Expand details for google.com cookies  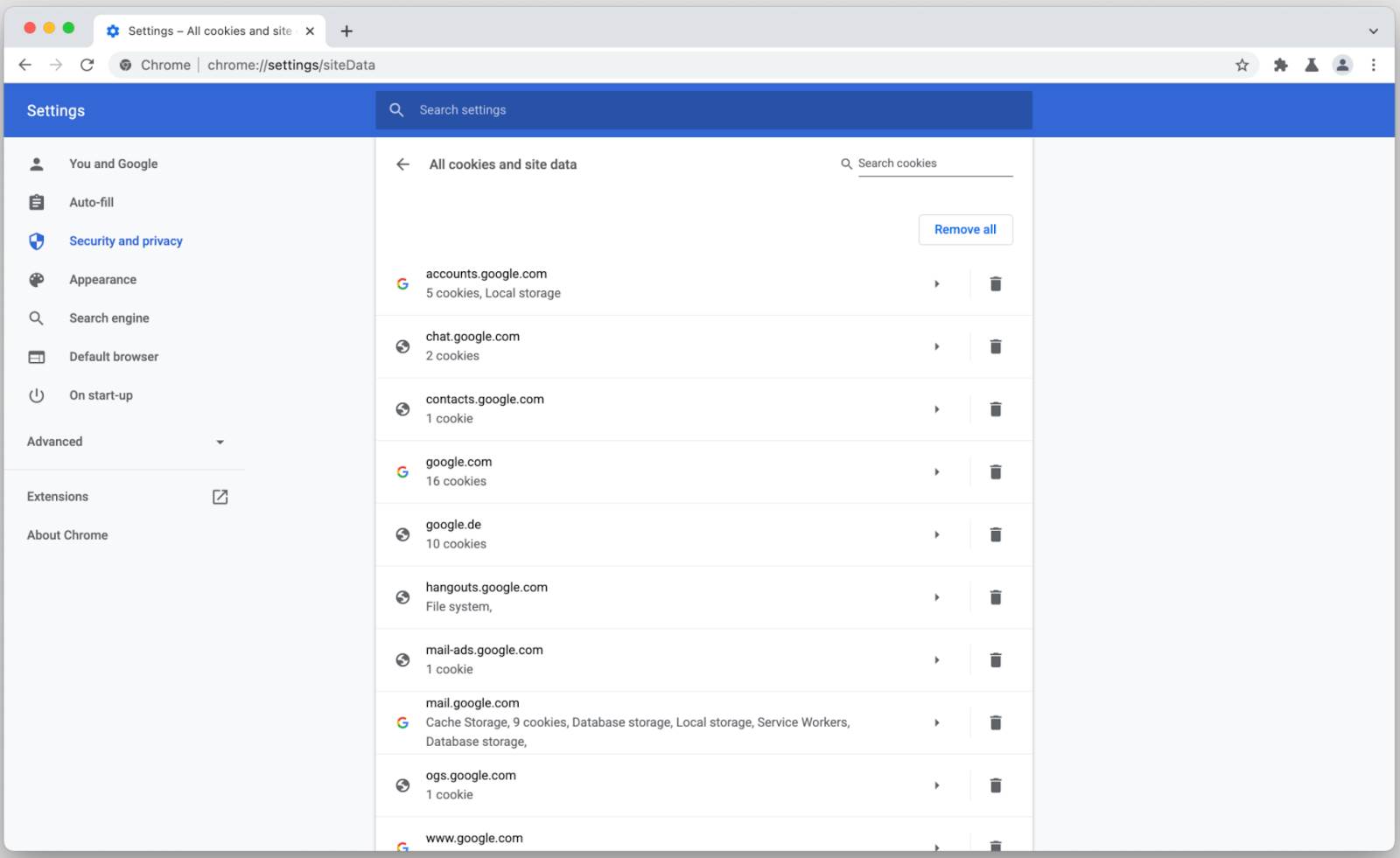937,471
